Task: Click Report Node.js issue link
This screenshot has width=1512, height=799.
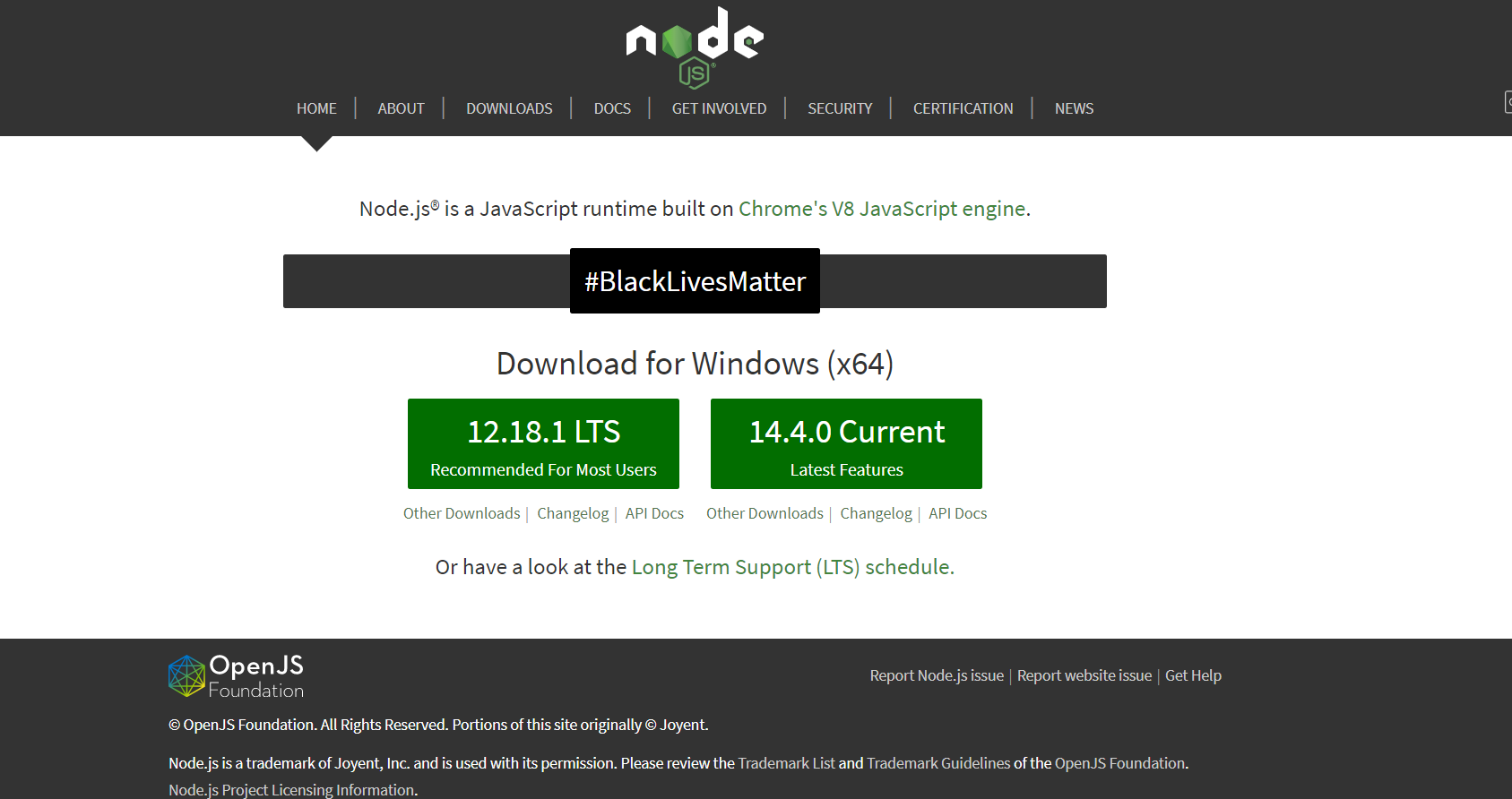Action: 937,675
